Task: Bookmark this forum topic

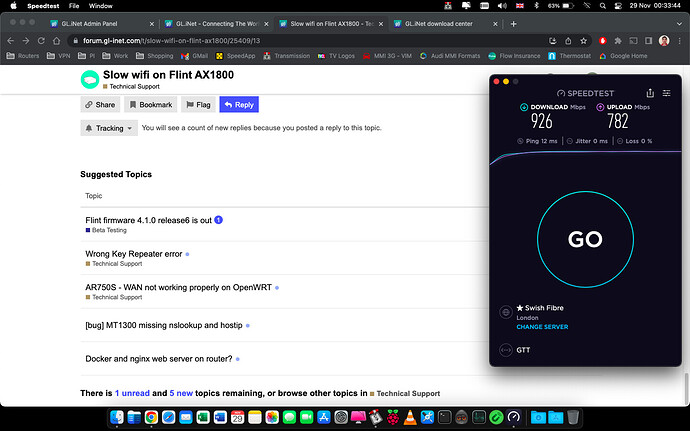Action: click(151, 105)
